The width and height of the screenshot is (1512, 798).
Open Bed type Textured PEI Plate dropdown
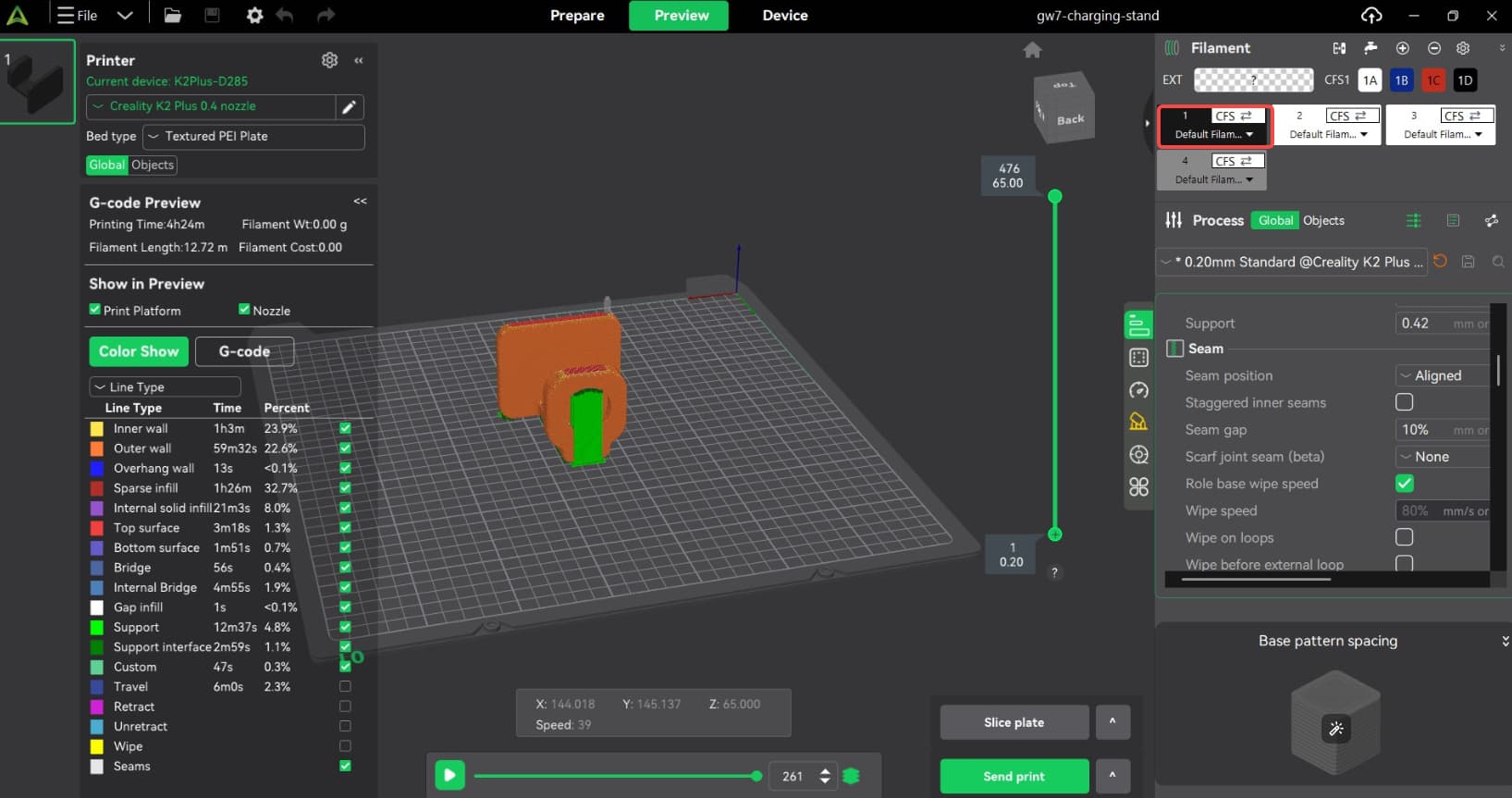pyautogui.click(x=253, y=137)
